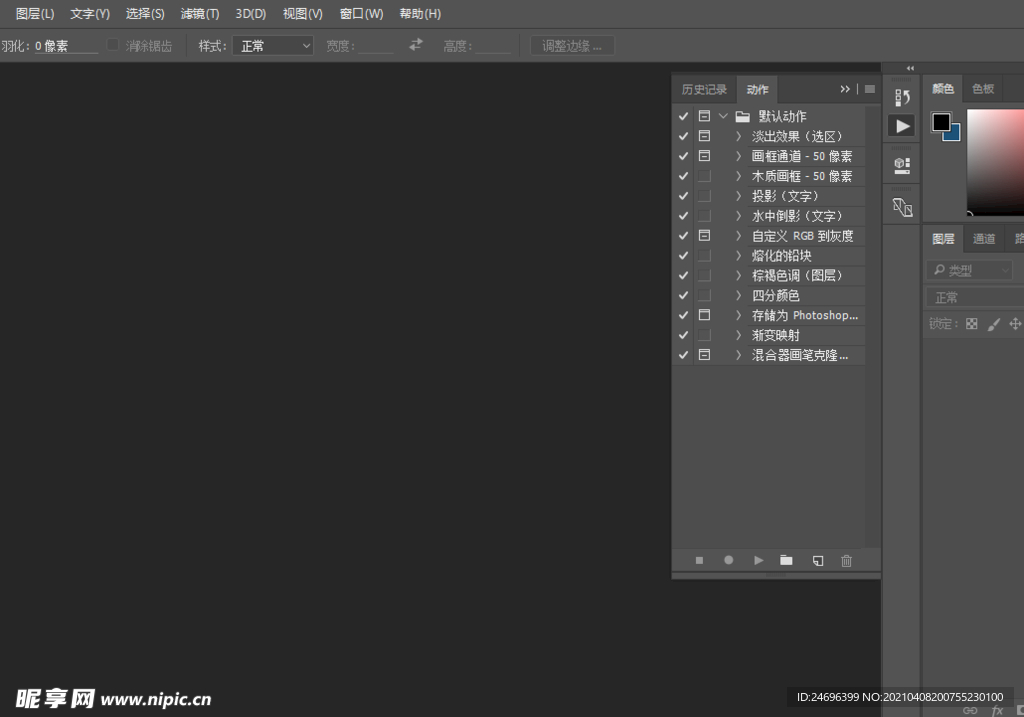Viewport: 1024px width, 717px height.
Task: Expand the 投影（文字） action details
Action: (737, 195)
